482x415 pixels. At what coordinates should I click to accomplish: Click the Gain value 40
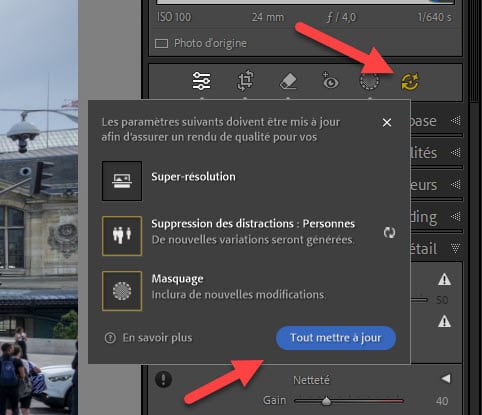(442, 401)
